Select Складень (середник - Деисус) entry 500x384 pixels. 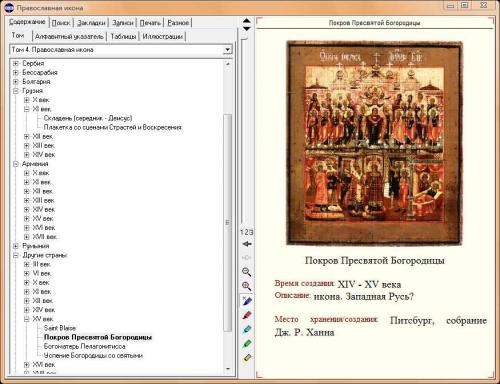tap(88, 118)
